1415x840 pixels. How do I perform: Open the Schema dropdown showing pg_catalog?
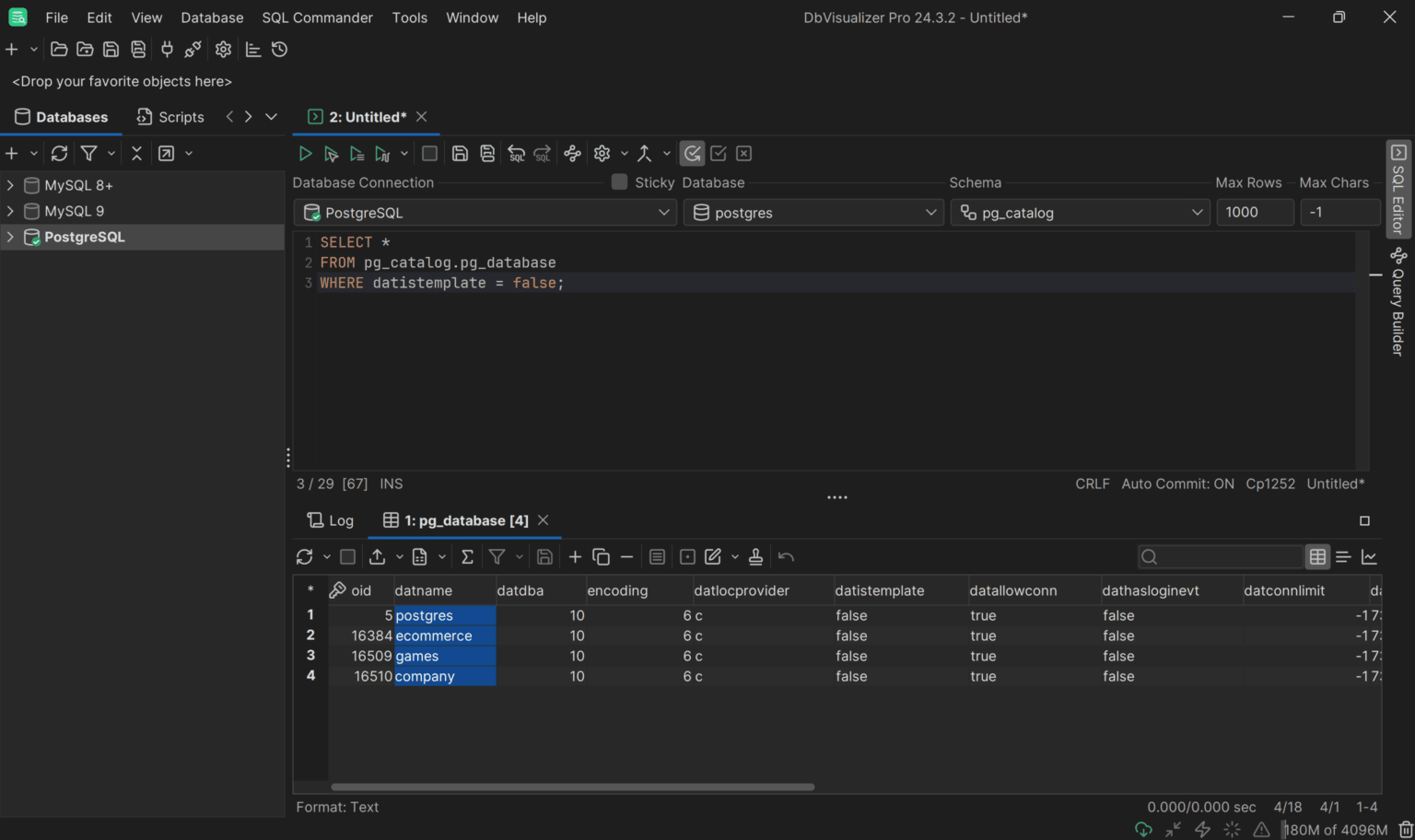1080,213
